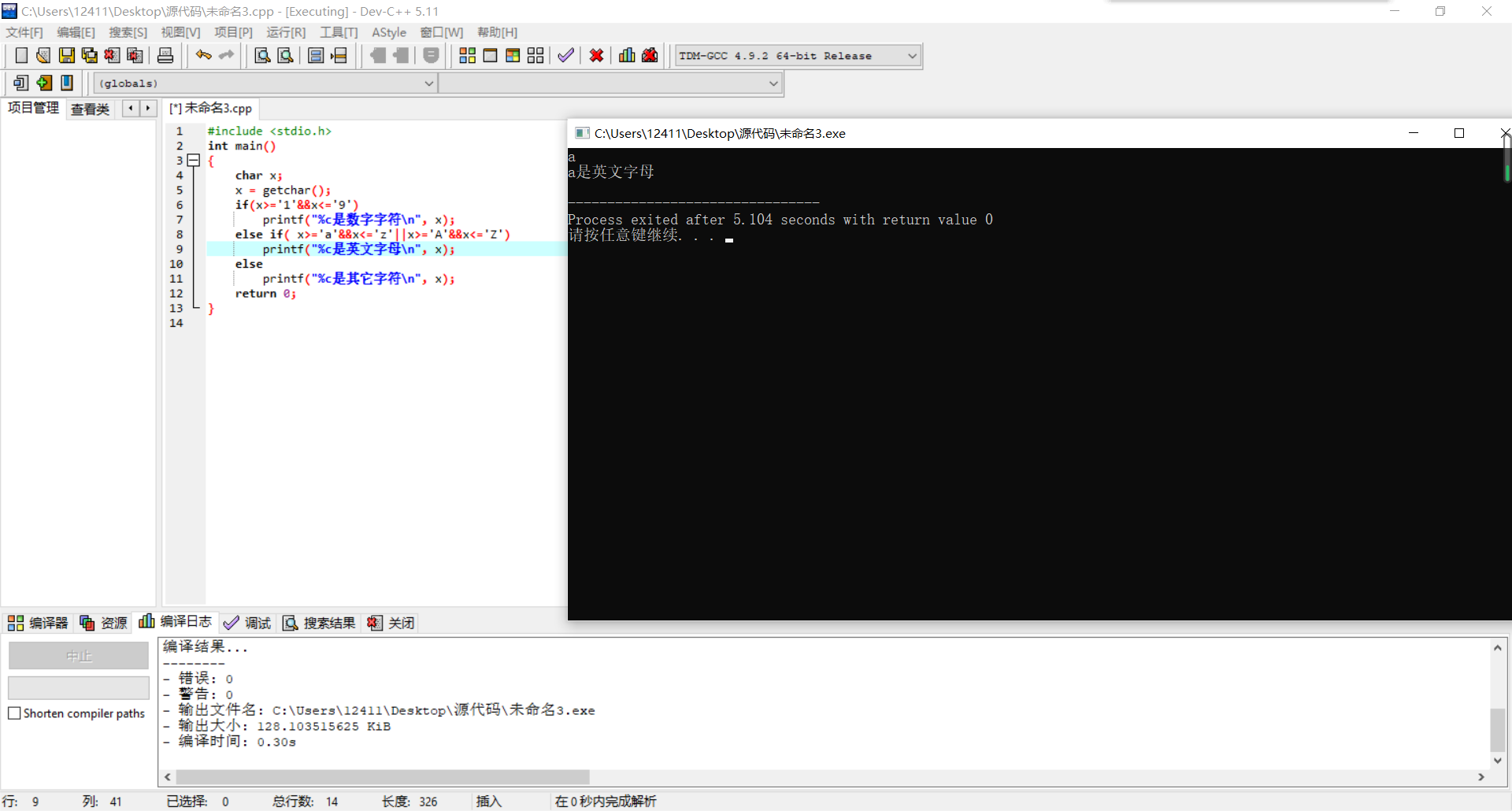
Task: Click the 关闭 tab to close bottom panel
Action: [391, 623]
